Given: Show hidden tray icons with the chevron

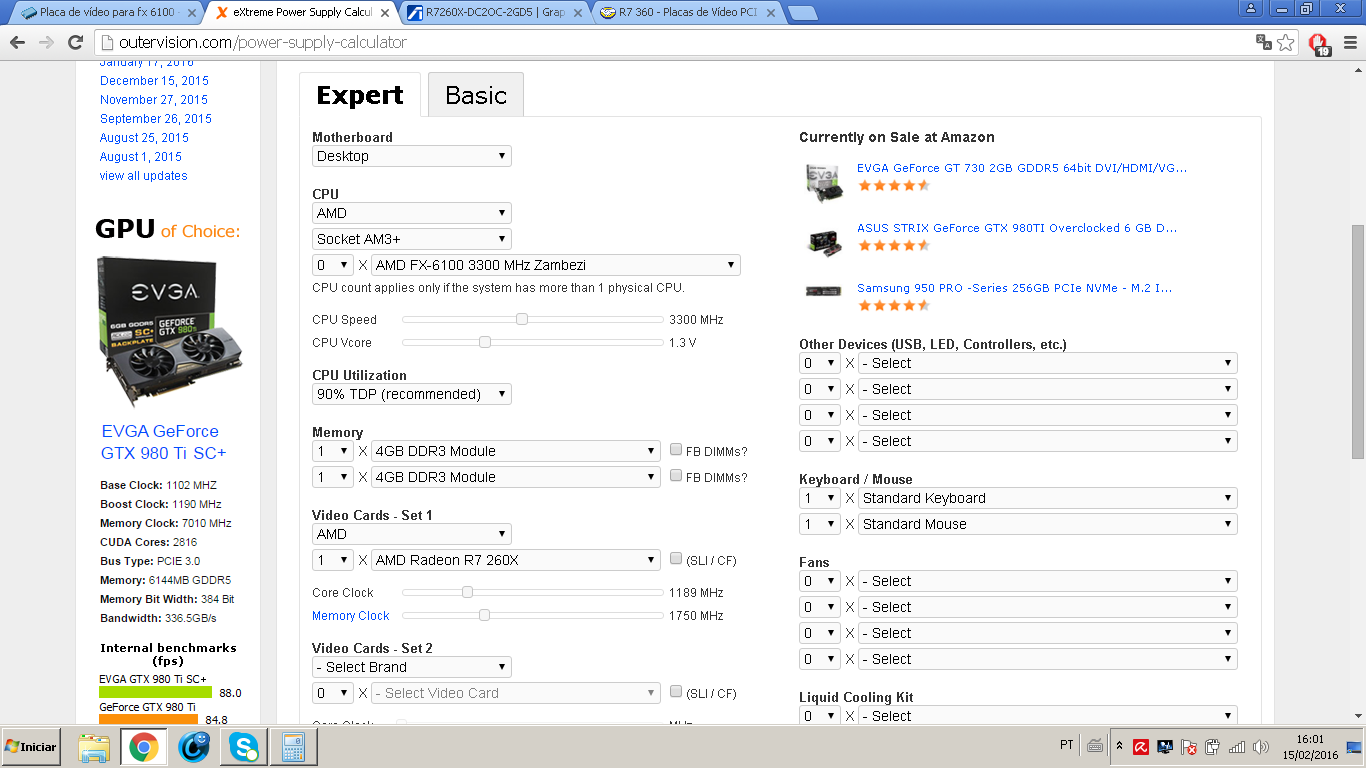Looking at the screenshot, I should [1119, 746].
